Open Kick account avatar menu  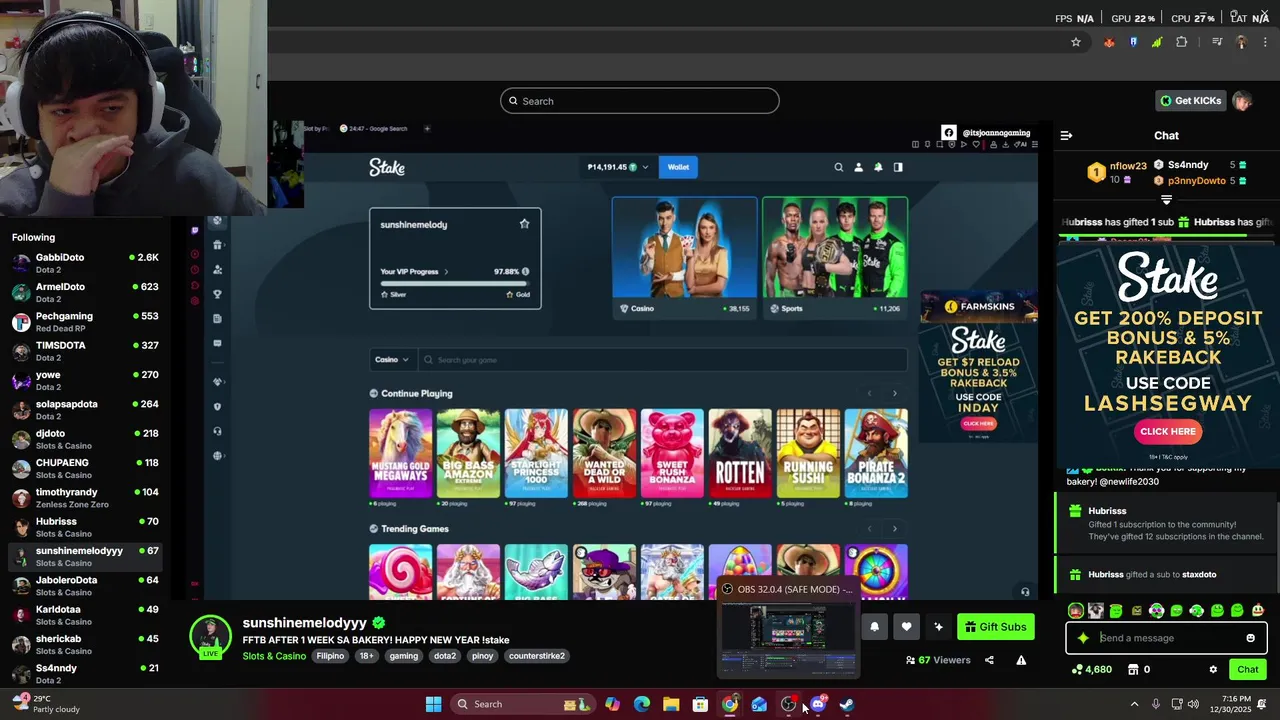[x=1242, y=101]
